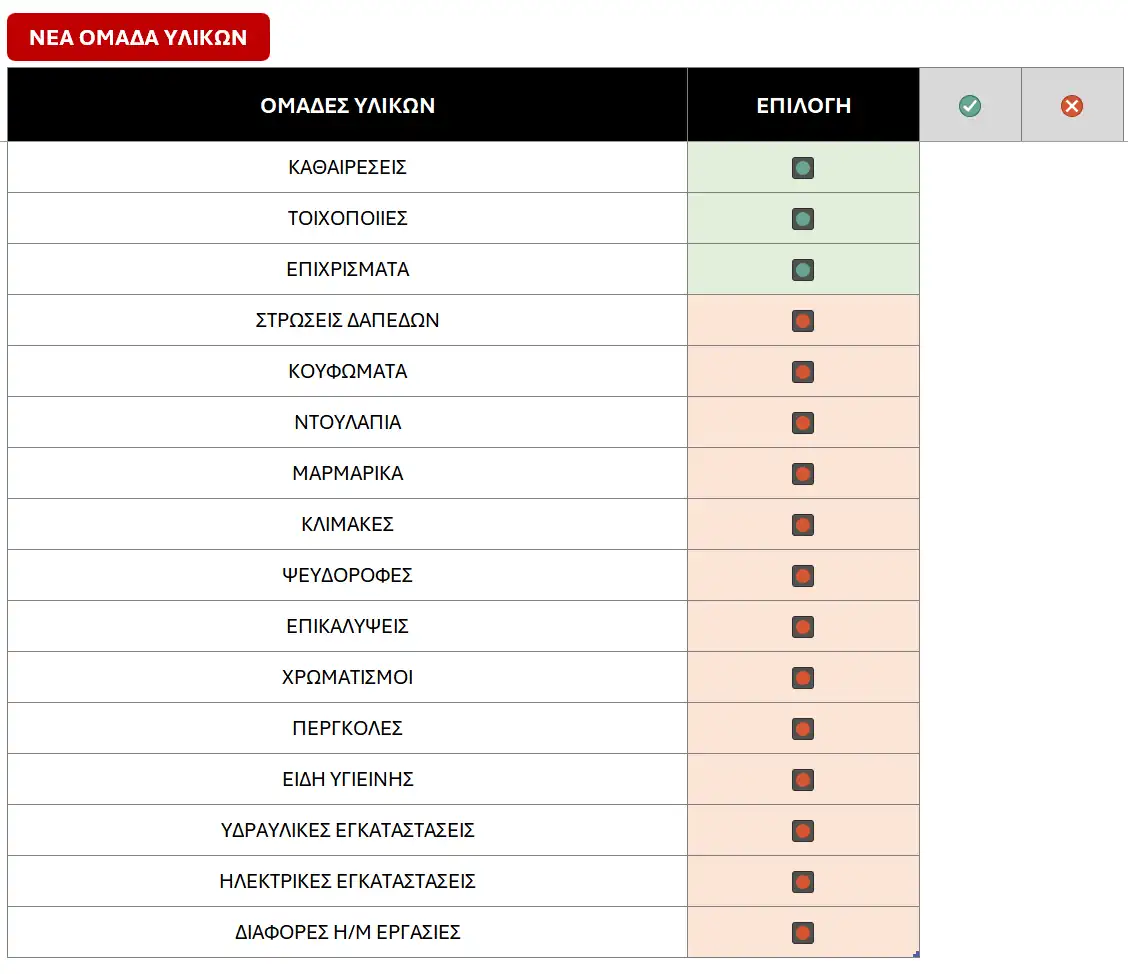Toggle the ΚΛΙΜΑΚΕΣ selection indicator
The height and width of the screenshot is (974, 1128).
pyautogui.click(x=802, y=525)
